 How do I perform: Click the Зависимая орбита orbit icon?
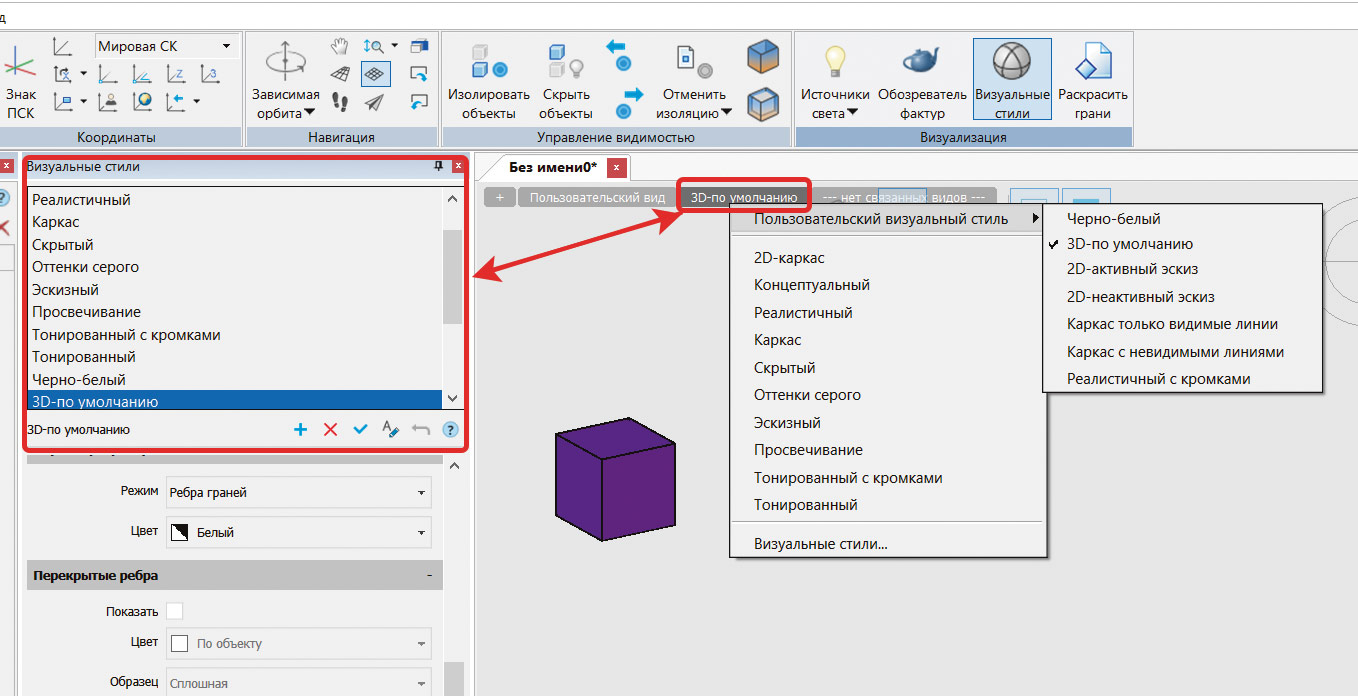click(286, 60)
